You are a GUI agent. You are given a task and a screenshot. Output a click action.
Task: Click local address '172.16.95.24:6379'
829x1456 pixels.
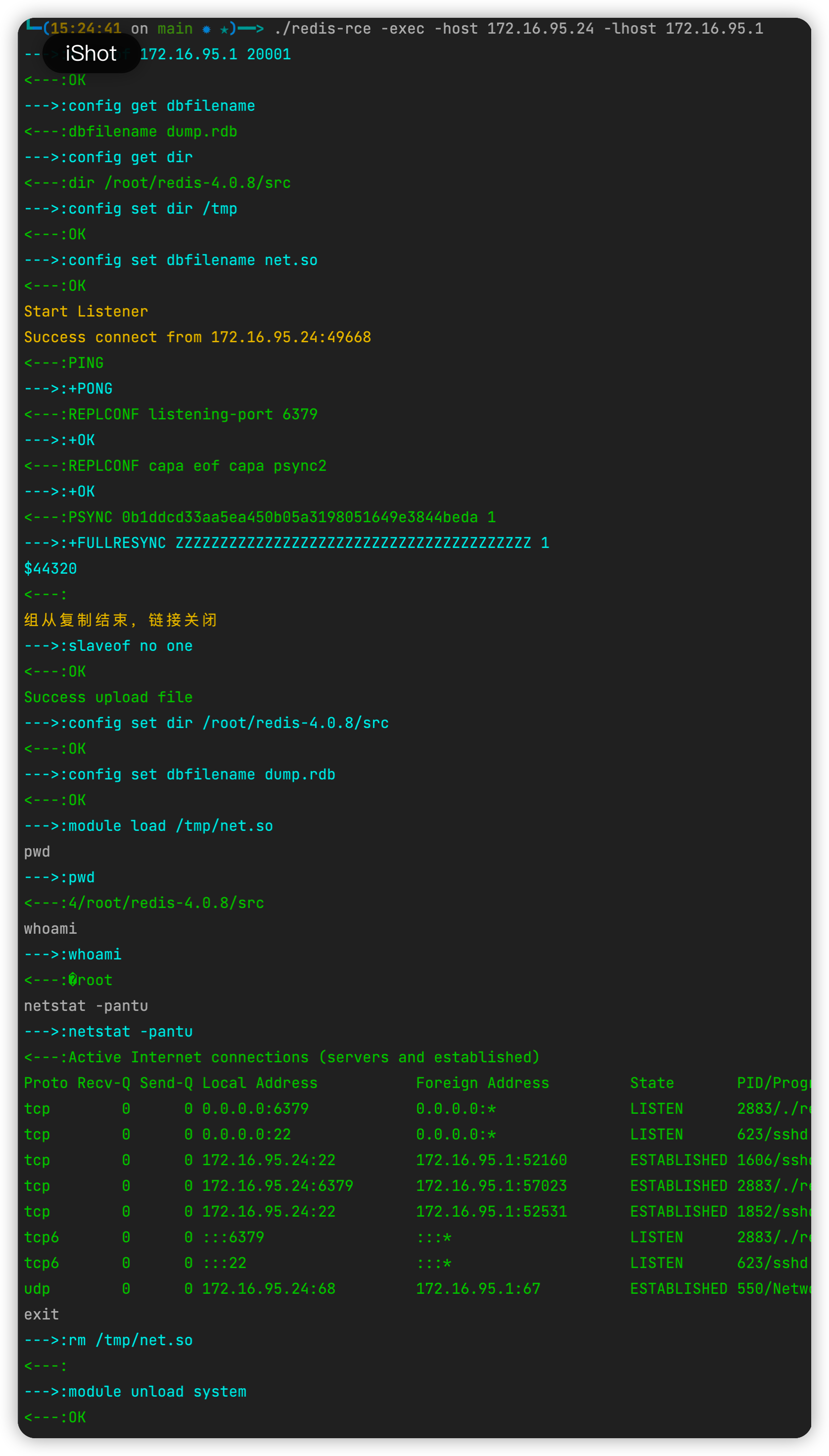click(x=277, y=1185)
